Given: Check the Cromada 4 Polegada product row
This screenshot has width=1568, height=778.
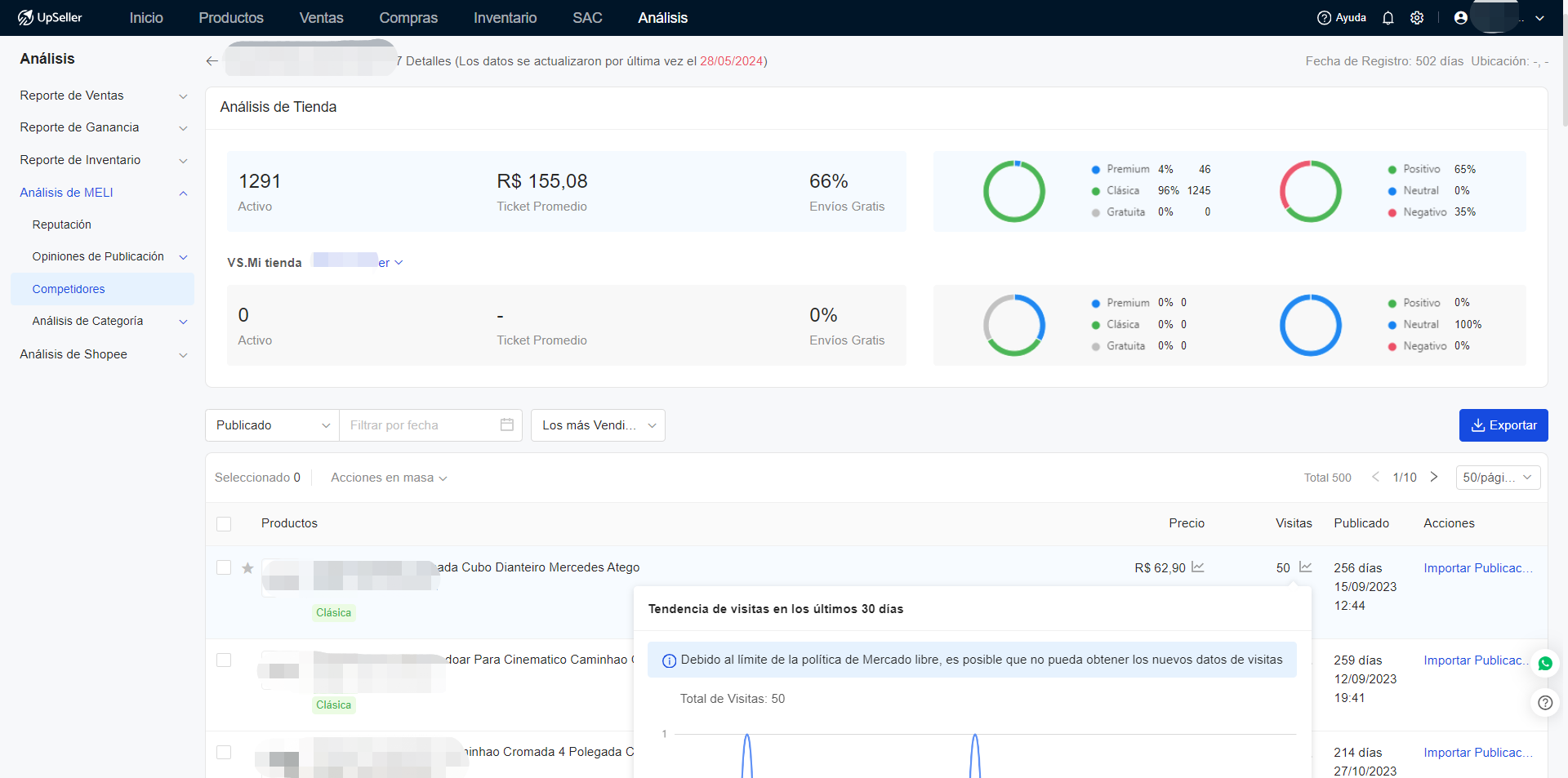Looking at the screenshot, I should point(224,752).
